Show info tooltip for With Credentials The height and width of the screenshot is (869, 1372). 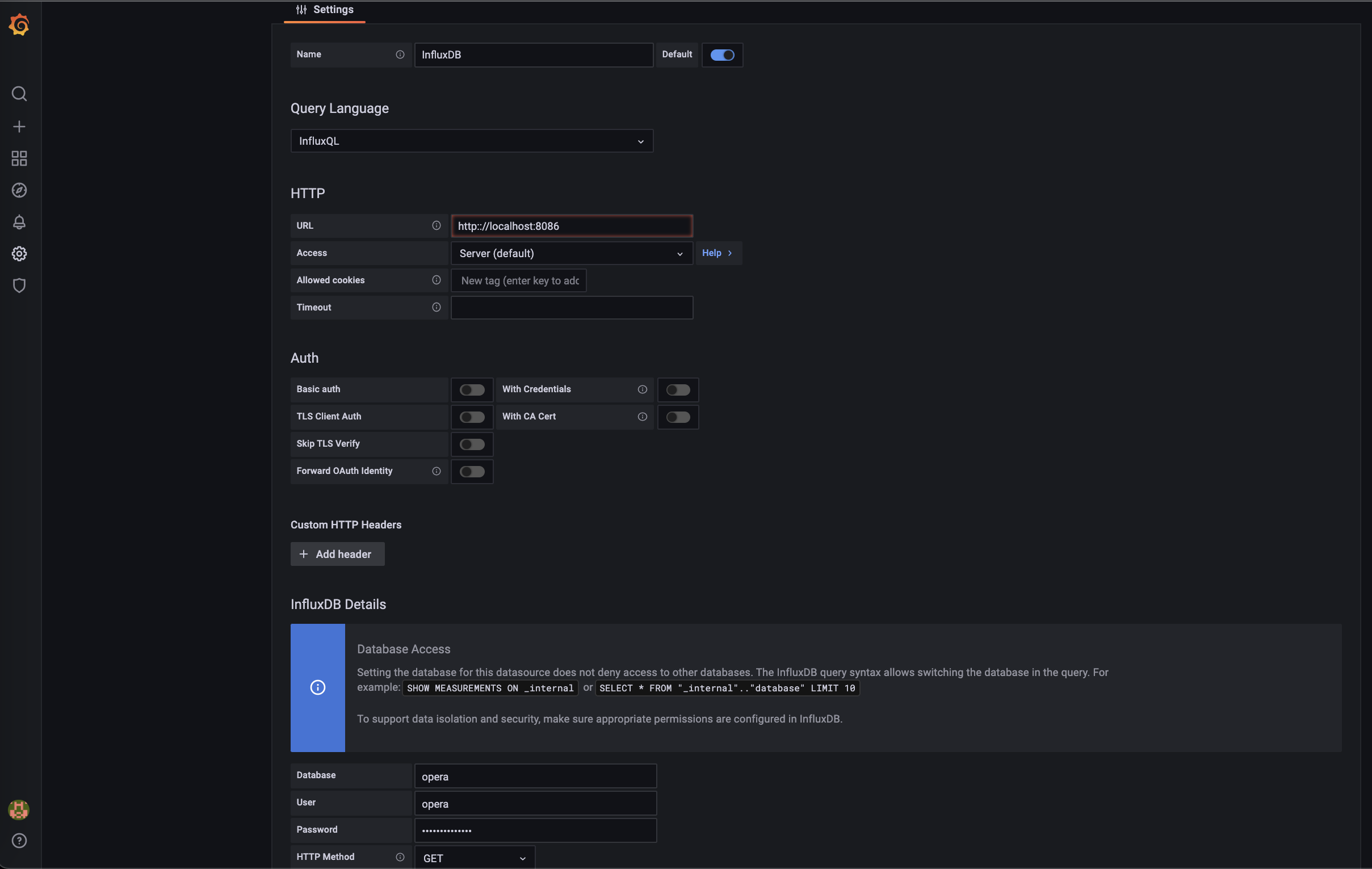pos(642,389)
